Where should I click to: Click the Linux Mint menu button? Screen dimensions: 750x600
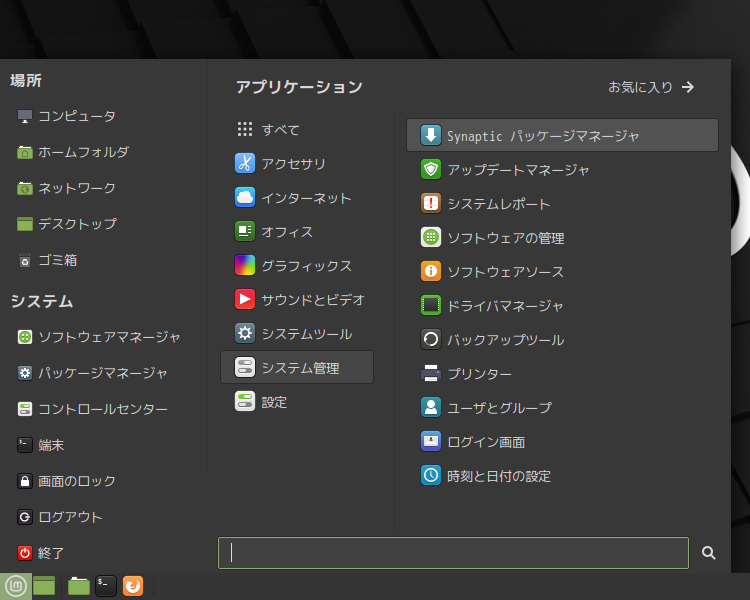coord(16,586)
